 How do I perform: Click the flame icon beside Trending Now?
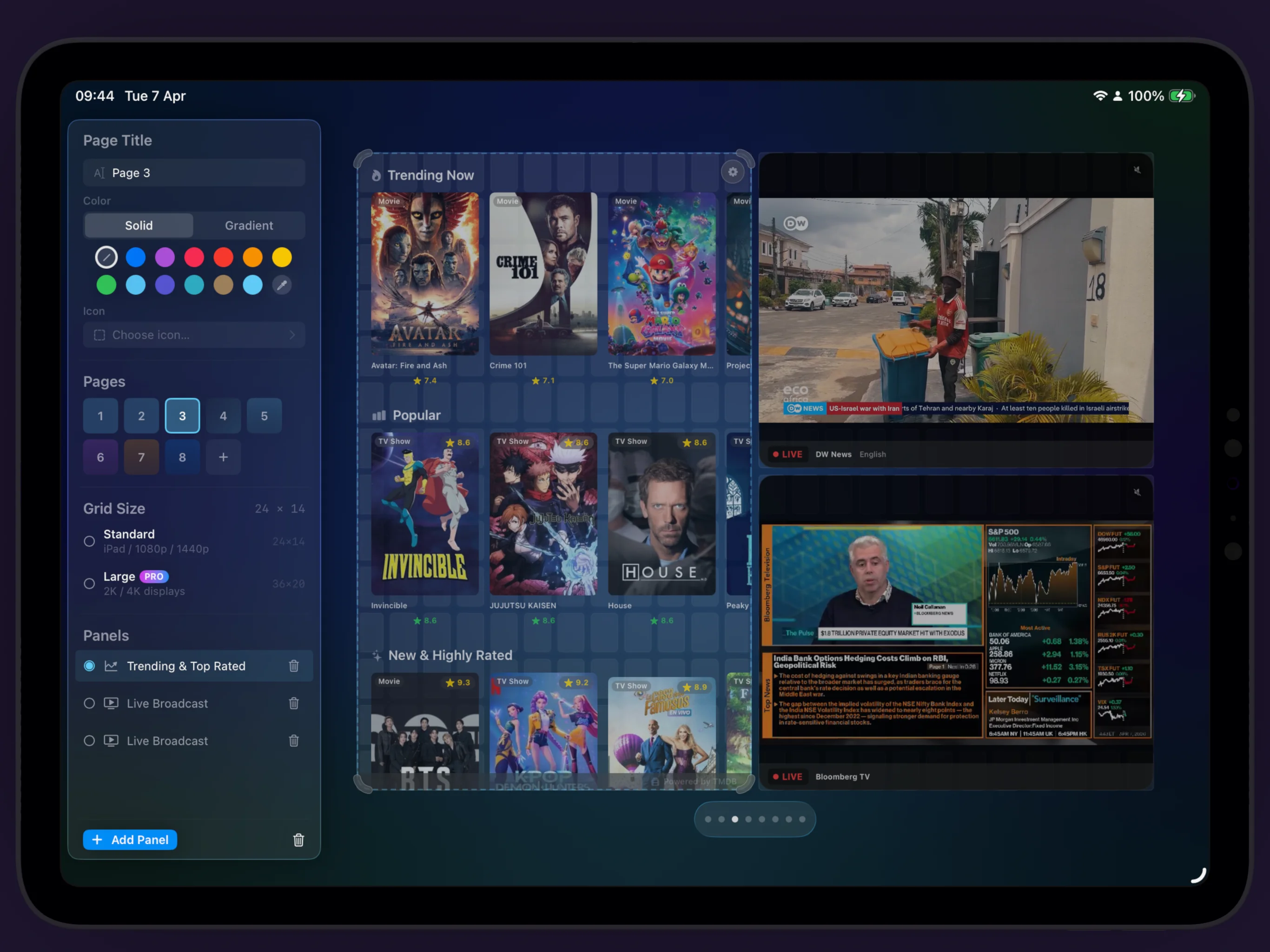376,175
